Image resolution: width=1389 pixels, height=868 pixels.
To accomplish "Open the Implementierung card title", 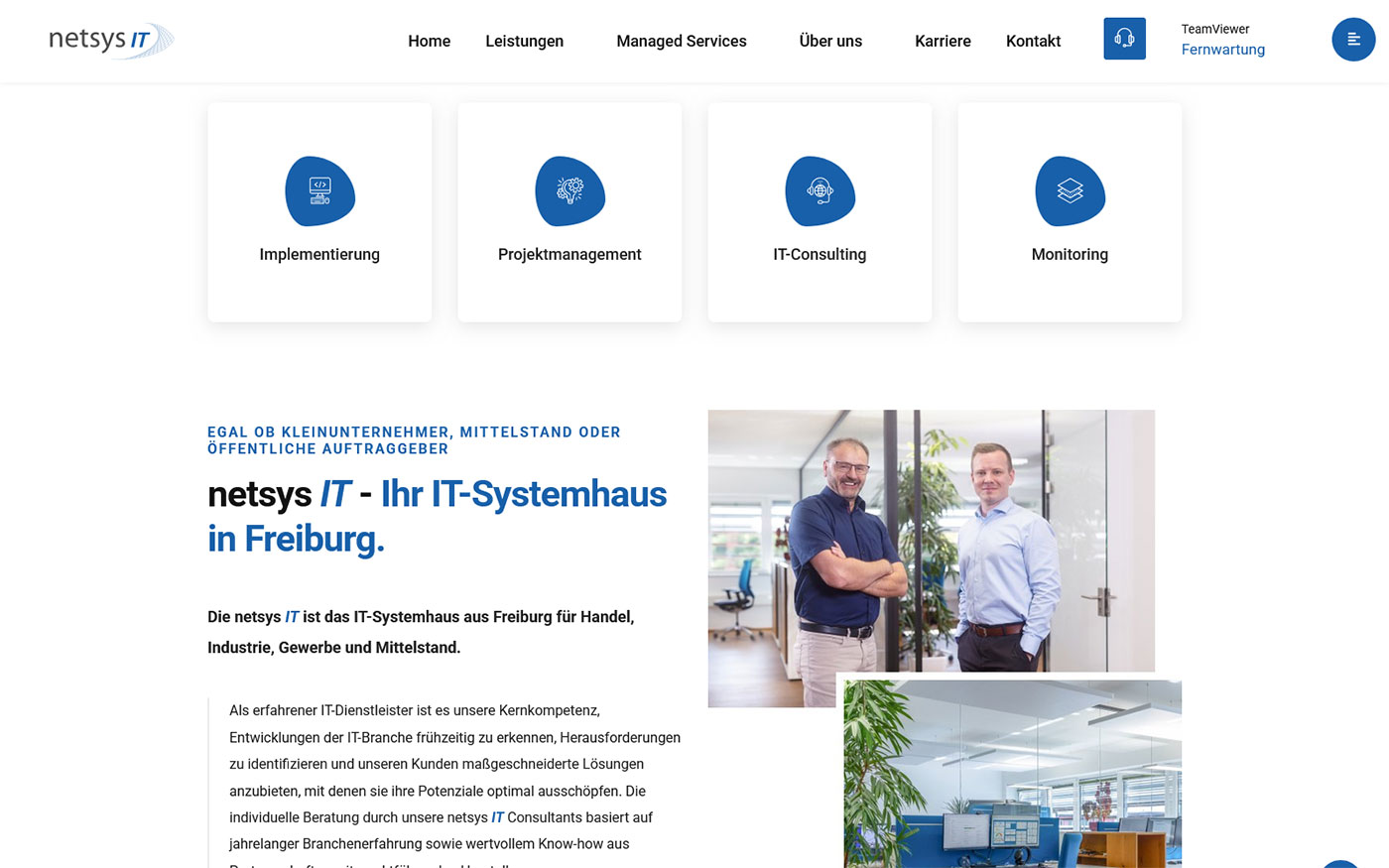I will (319, 254).
